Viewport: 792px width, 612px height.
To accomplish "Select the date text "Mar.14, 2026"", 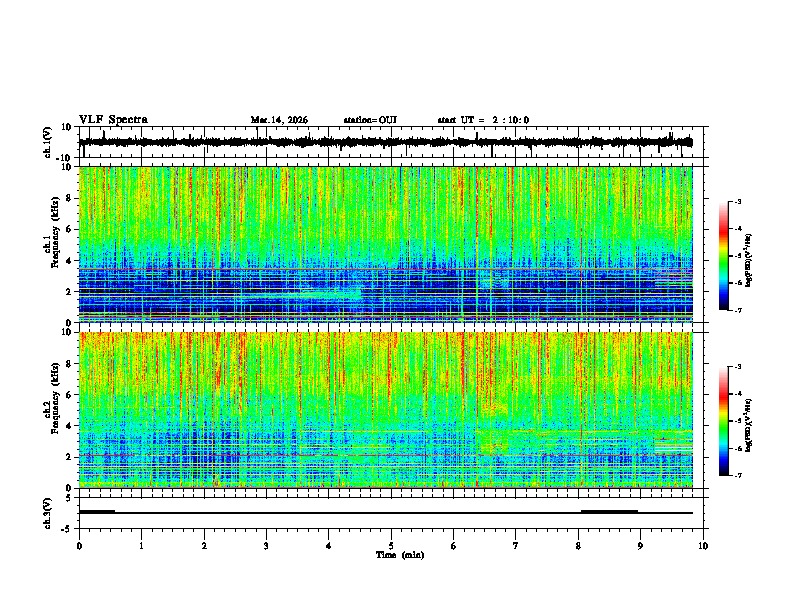I will (x=279, y=120).
